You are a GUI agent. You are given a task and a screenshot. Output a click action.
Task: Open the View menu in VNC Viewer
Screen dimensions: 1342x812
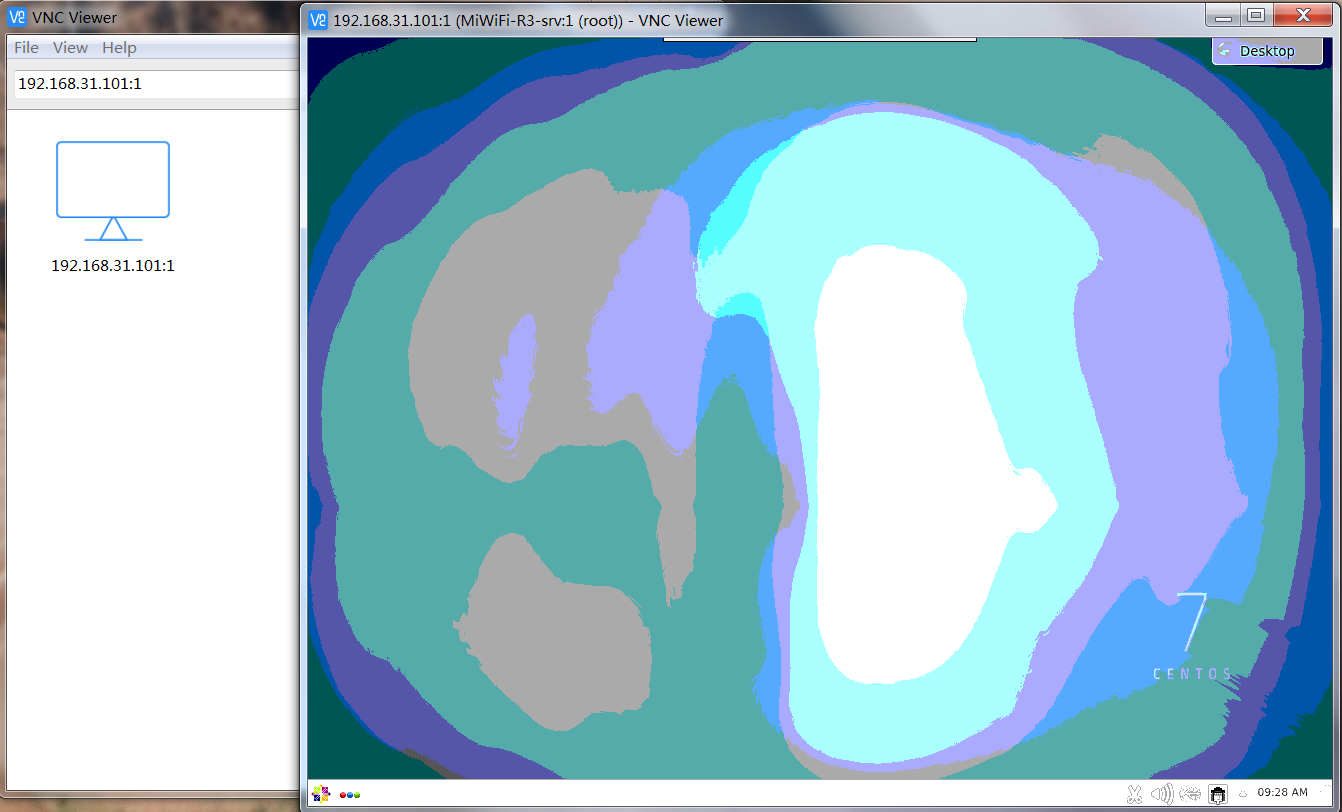(70, 48)
